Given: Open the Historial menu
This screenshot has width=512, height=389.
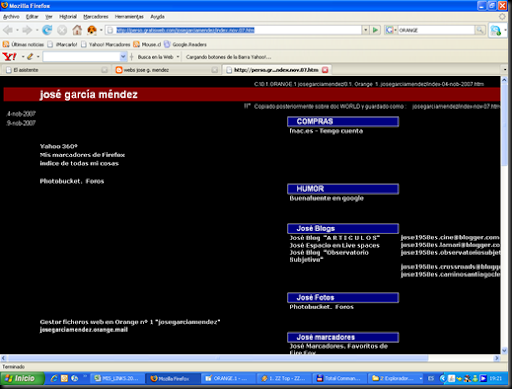Looking at the screenshot, I should 68,16.
